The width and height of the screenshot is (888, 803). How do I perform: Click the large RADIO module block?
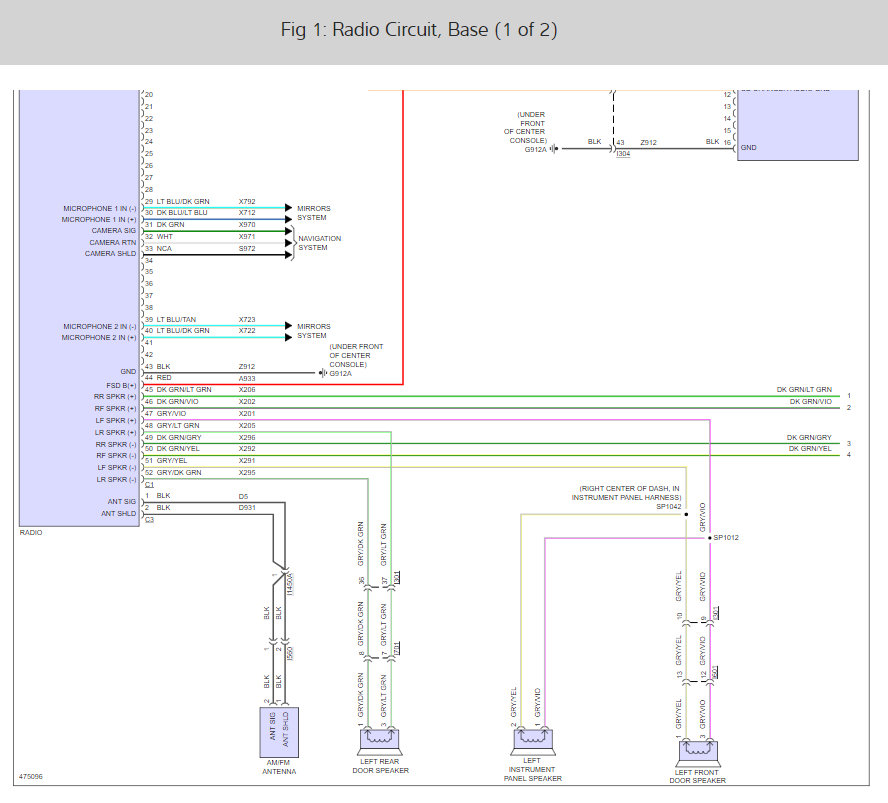tap(80, 300)
